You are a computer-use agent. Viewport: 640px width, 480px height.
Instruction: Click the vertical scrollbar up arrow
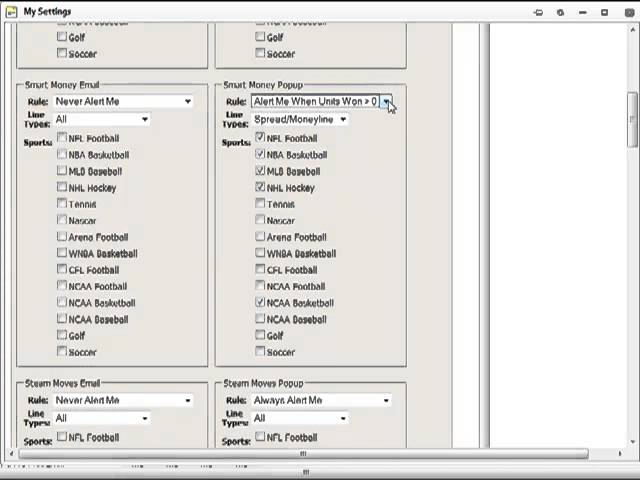click(x=633, y=29)
